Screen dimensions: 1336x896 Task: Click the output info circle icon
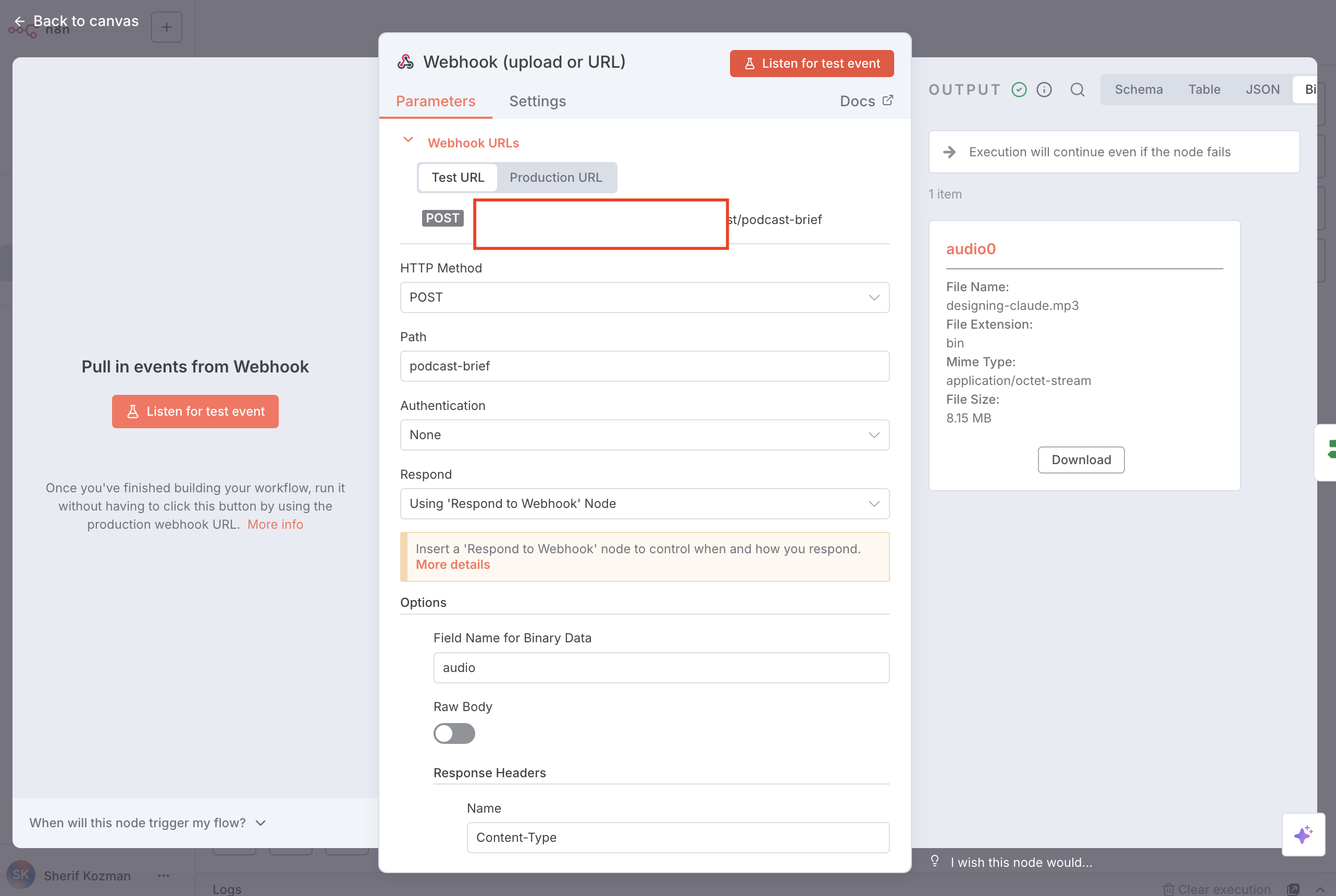[x=1044, y=90]
